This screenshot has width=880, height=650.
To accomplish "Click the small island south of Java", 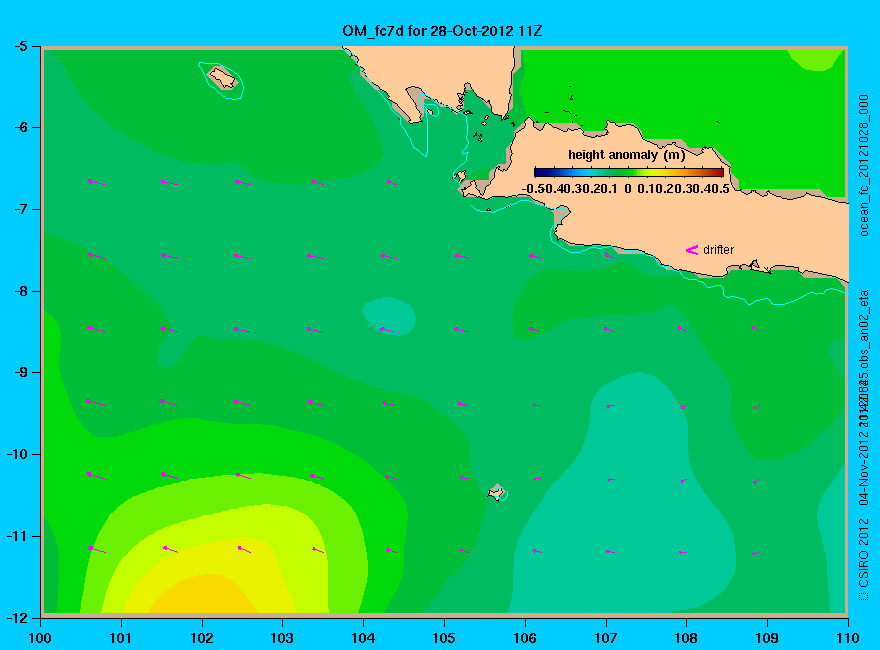I will pos(496,492).
